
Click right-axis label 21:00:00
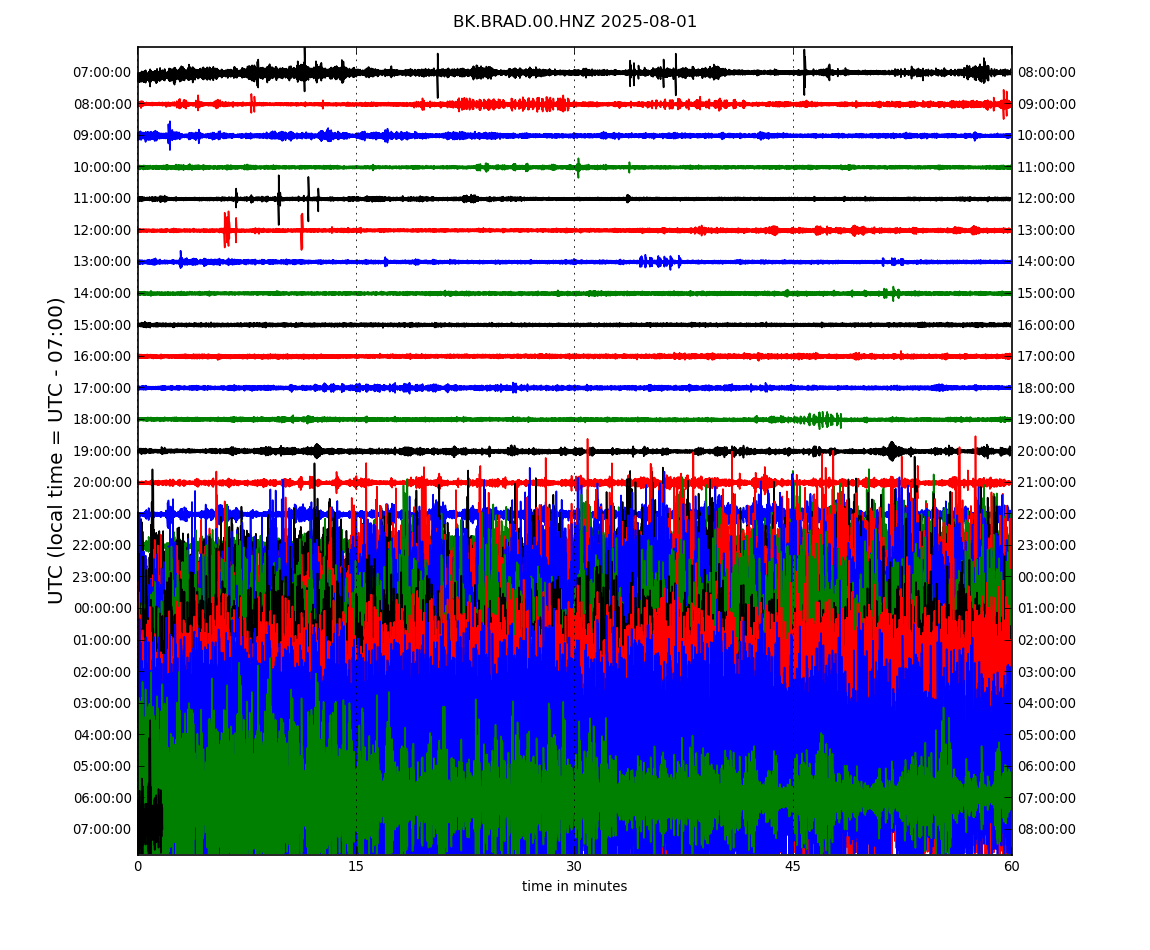(1047, 483)
